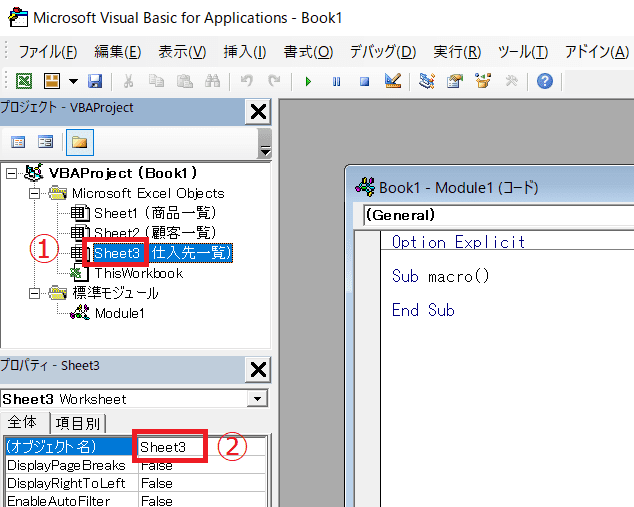634x507 pixels.
Task: Click the Save icon in toolbar
Action: click(x=95, y=82)
